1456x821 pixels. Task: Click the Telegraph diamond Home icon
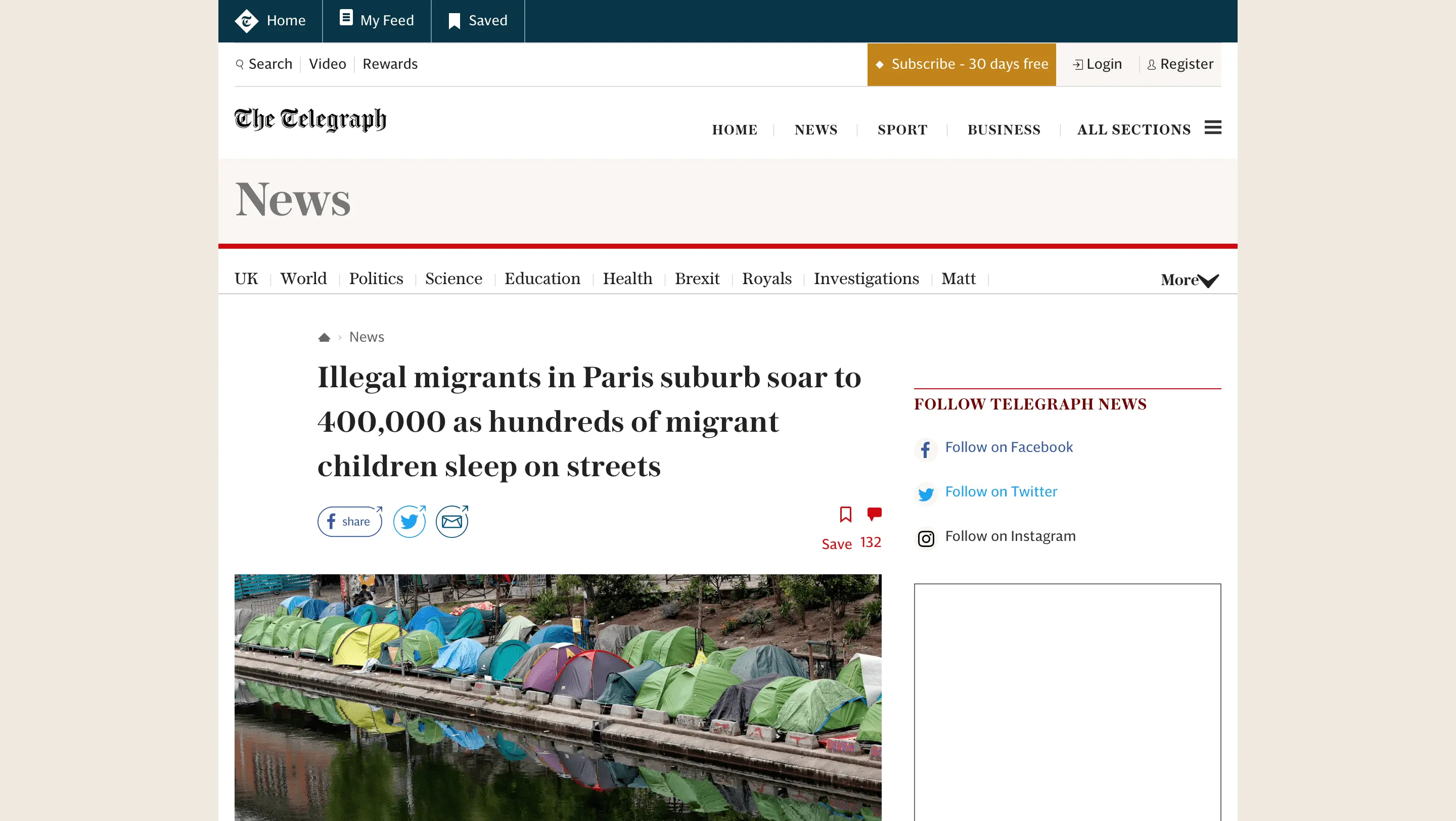[x=246, y=21]
